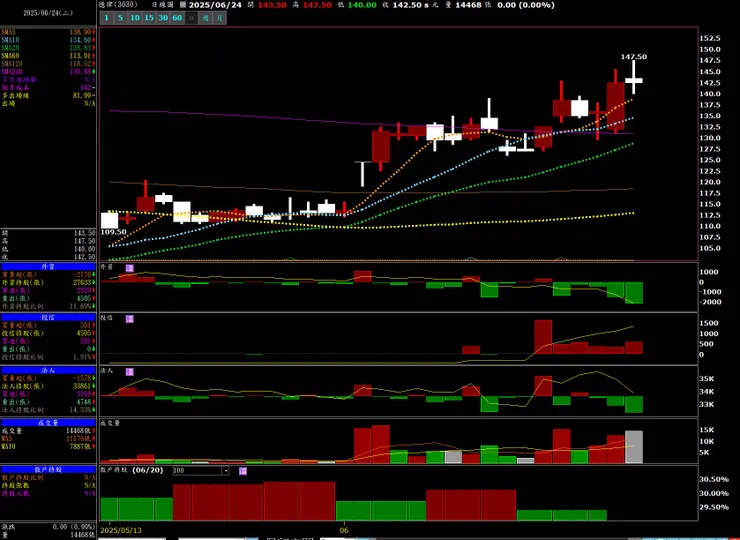Viewport: 740px width, 540px height.
Task: Select the blue 法人 panel header
Action: (x=48, y=371)
